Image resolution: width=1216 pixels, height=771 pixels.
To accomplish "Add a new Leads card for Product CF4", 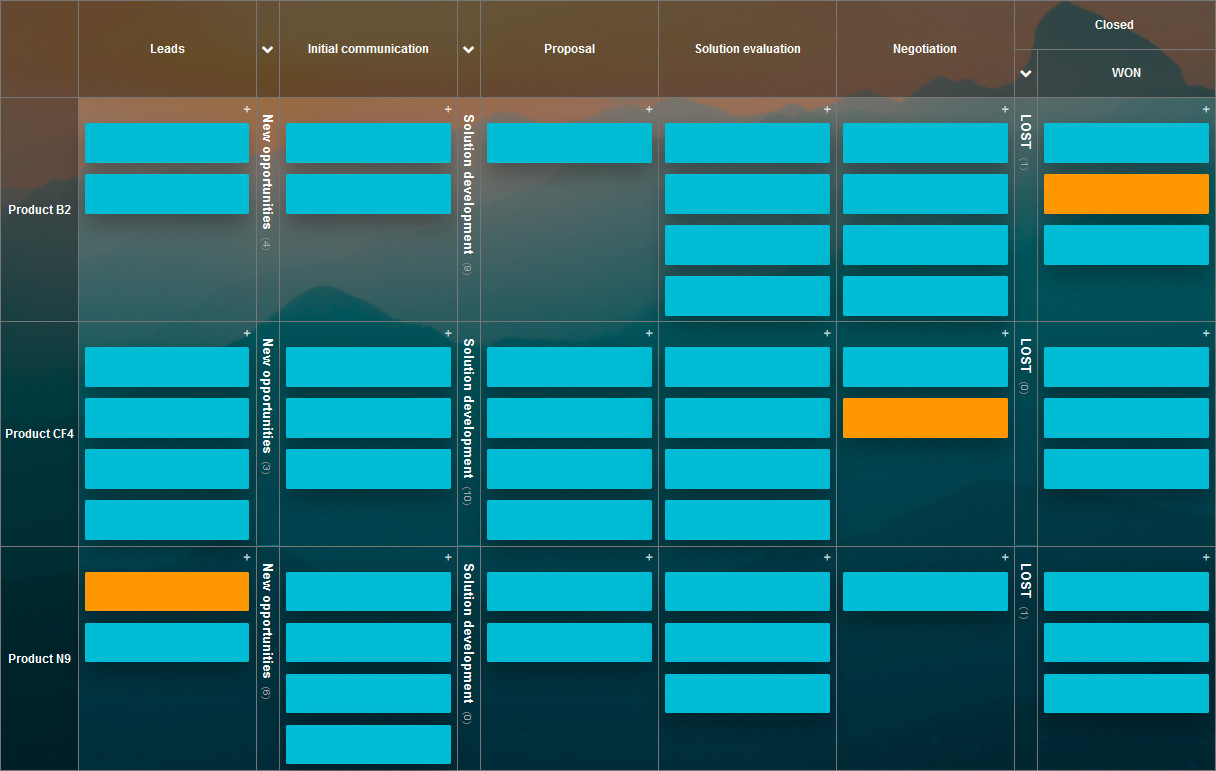I will pos(246,333).
